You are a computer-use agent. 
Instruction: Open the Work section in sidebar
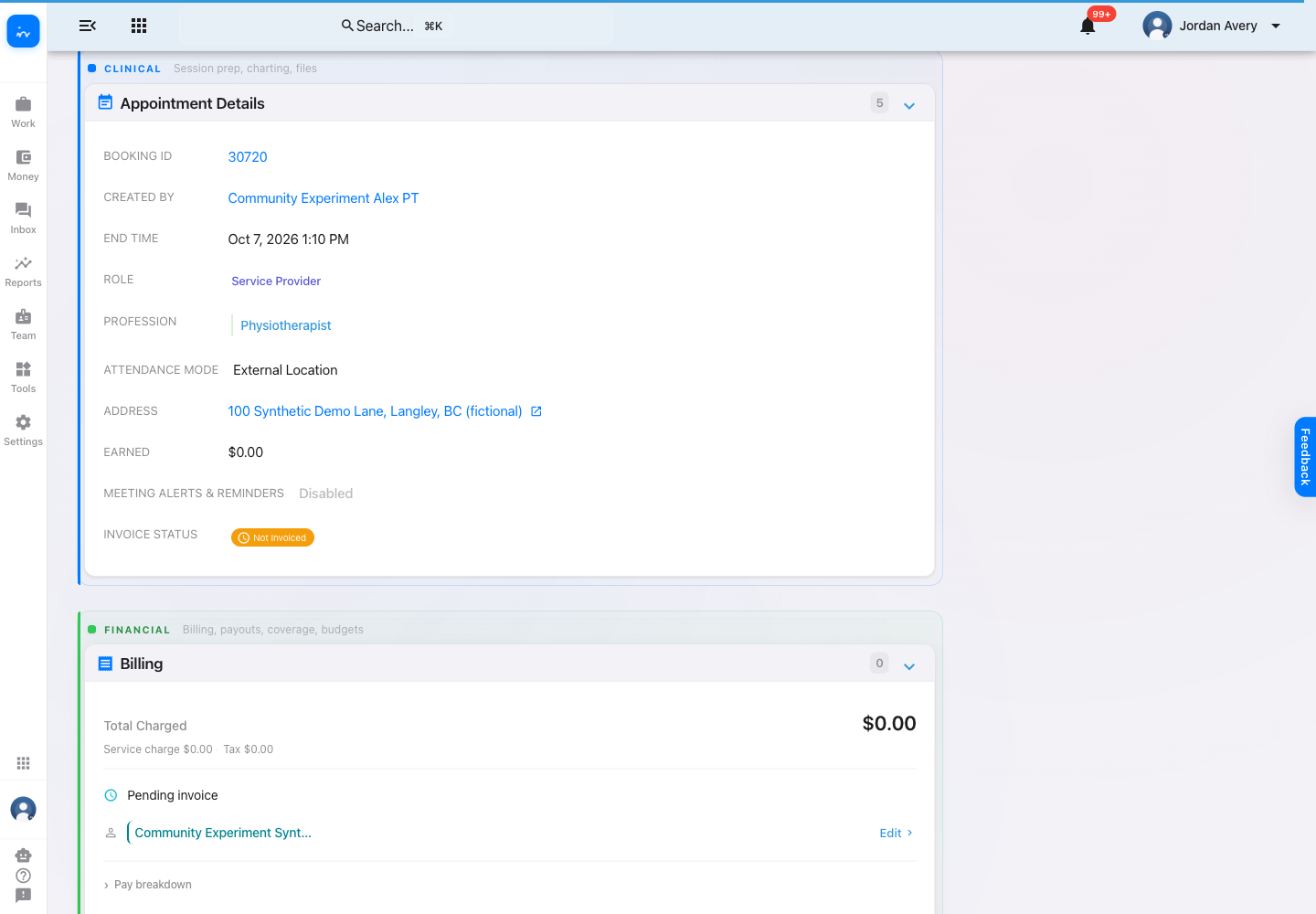click(x=23, y=112)
